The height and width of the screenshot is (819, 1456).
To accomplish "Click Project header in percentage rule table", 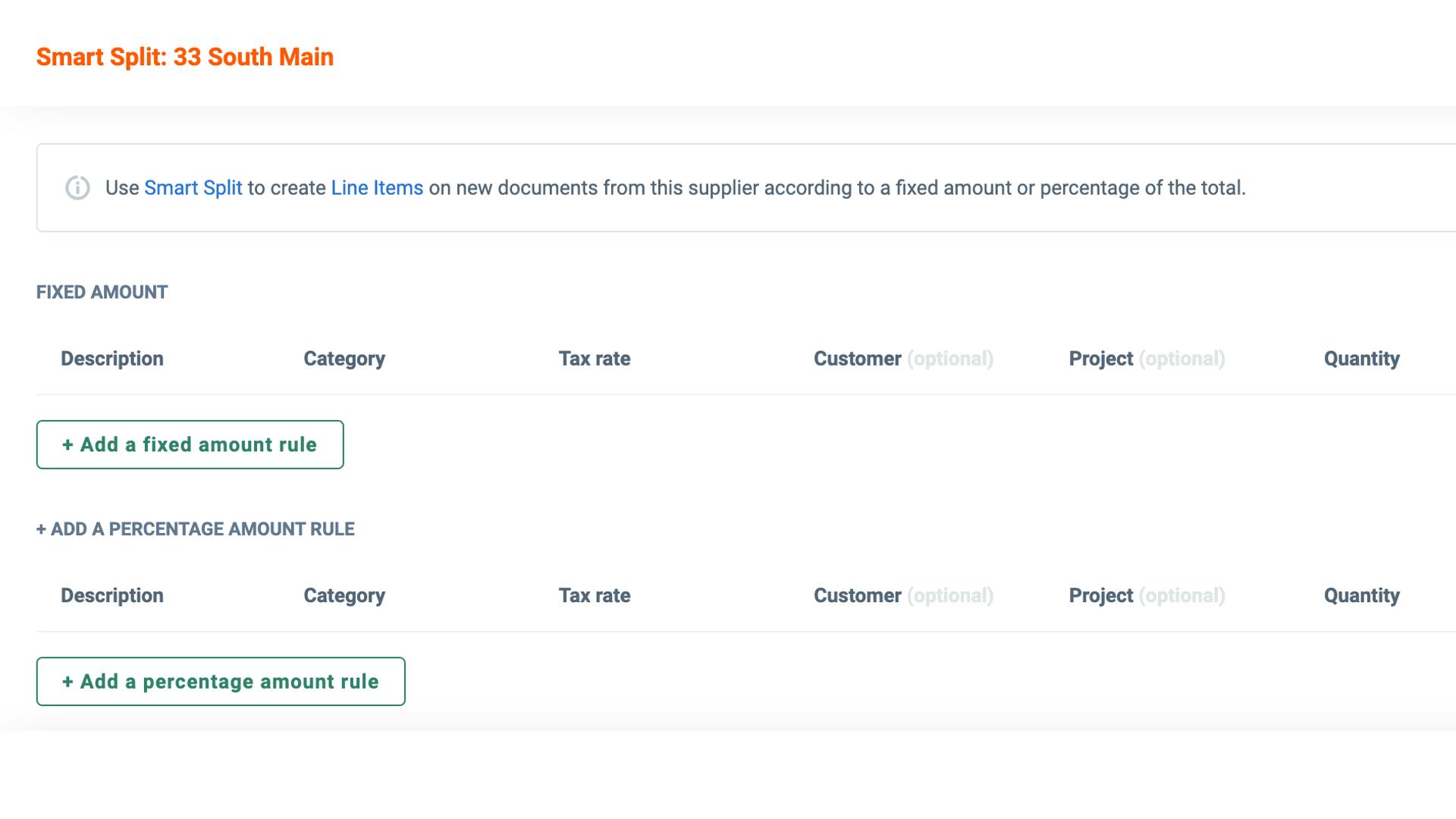I will [1147, 595].
